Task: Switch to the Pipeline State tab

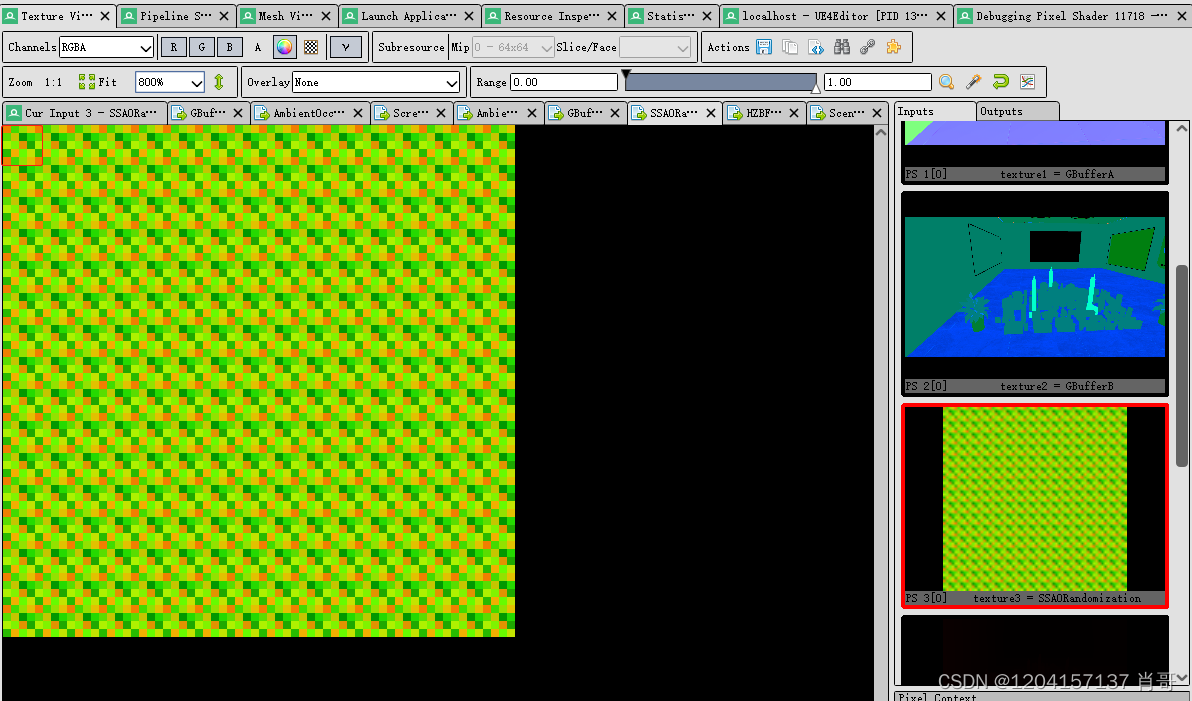Action: pos(176,16)
